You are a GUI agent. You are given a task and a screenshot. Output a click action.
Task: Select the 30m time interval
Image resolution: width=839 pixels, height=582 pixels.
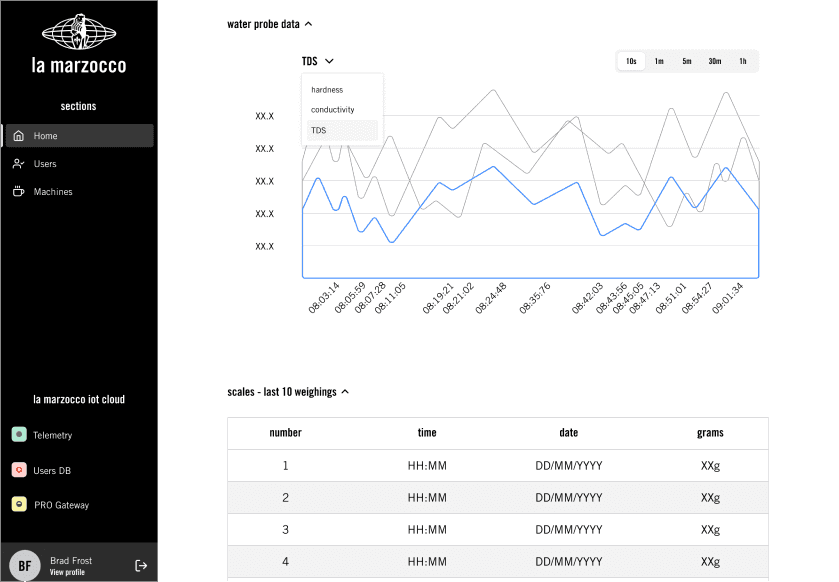(x=715, y=61)
